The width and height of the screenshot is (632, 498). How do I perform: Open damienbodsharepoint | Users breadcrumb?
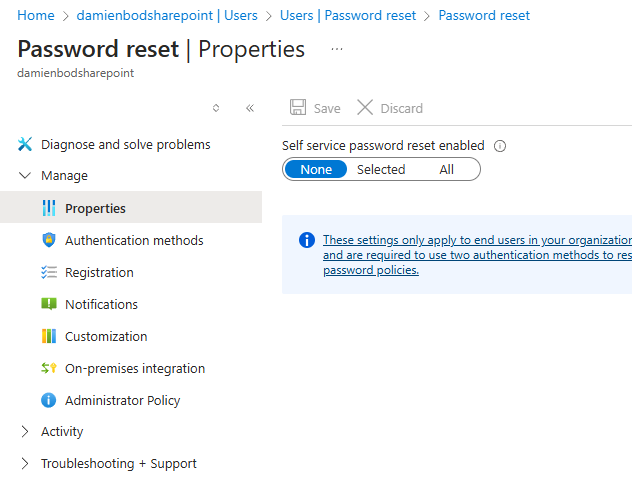coord(167,15)
